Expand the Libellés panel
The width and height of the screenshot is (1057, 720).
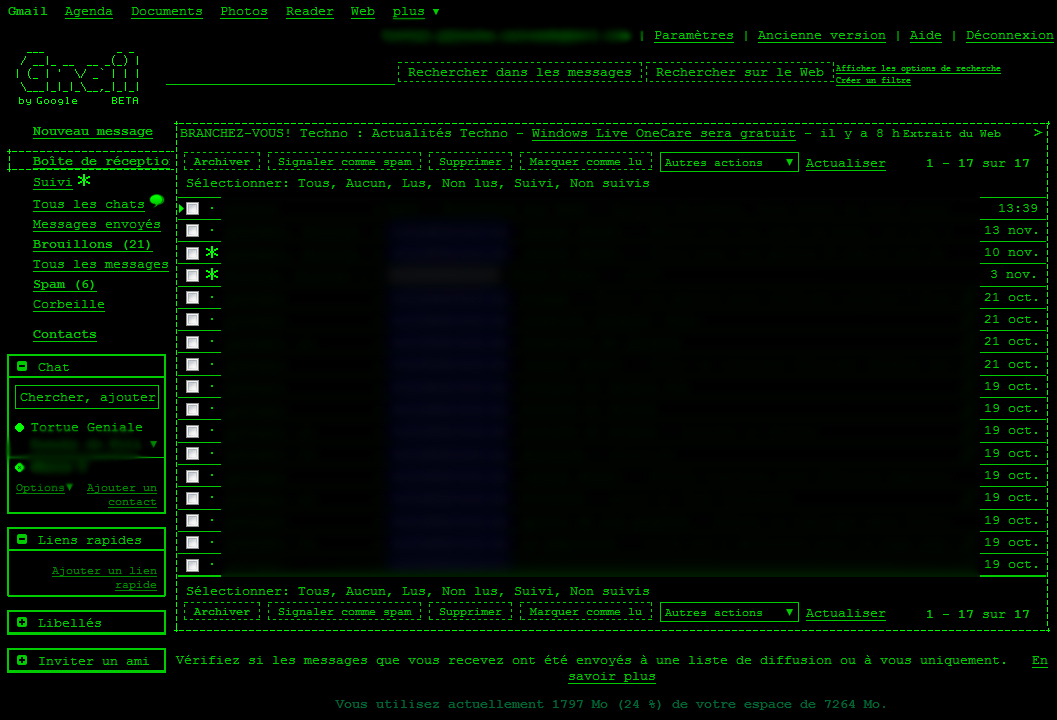[22, 623]
